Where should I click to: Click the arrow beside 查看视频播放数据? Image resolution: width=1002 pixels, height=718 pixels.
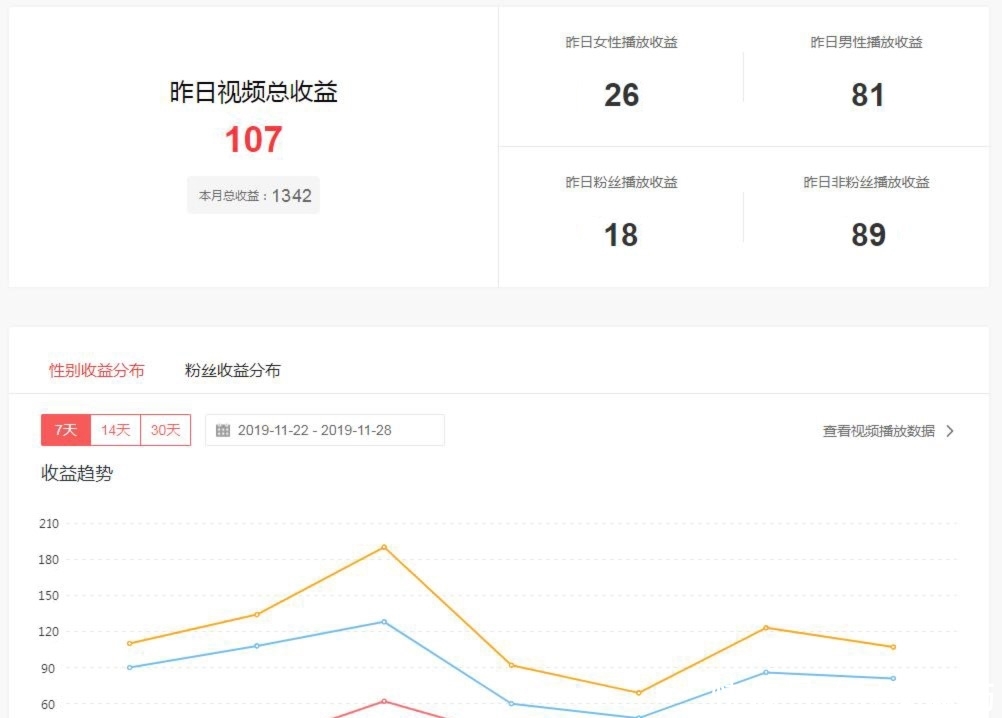[950, 431]
